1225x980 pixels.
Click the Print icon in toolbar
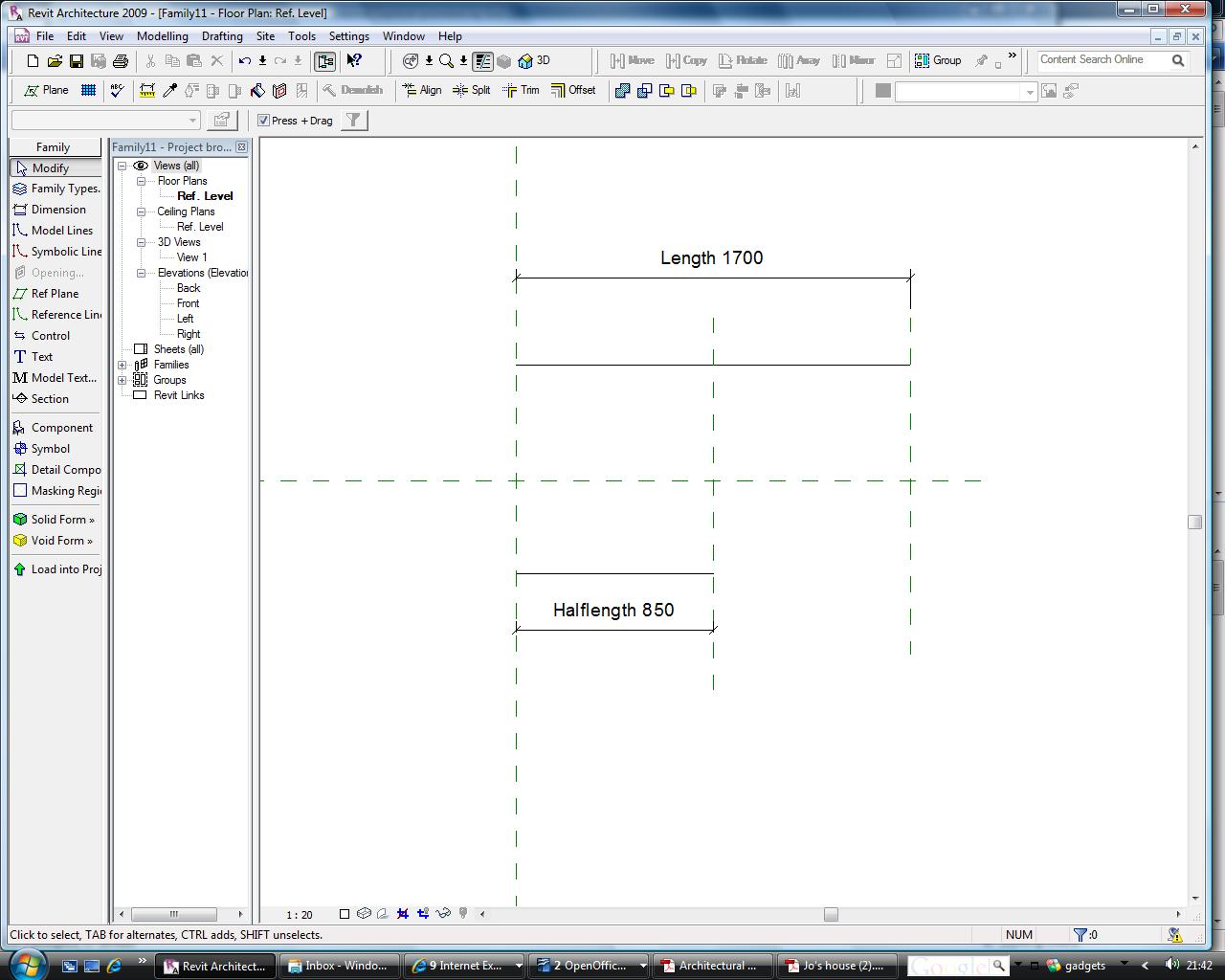121,61
